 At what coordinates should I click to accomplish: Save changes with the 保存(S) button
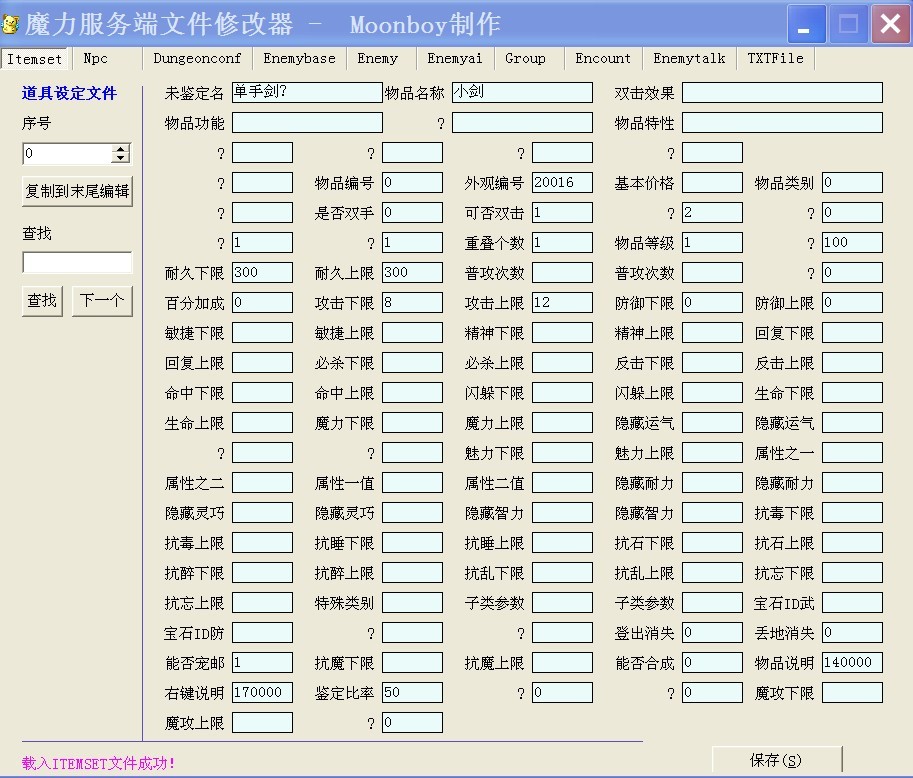pyautogui.click(x=776, y=760)
